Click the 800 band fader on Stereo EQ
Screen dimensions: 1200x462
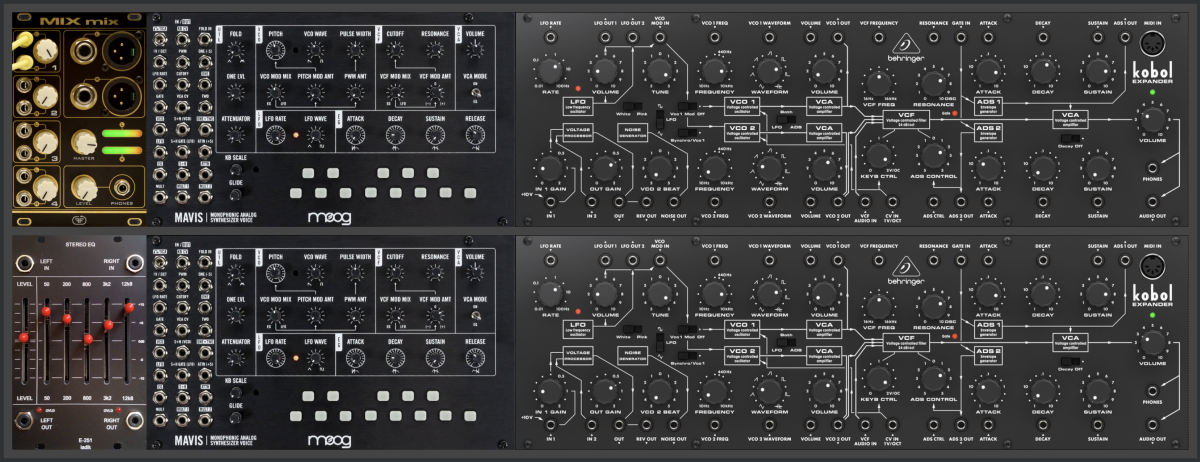tap(88, 340)
